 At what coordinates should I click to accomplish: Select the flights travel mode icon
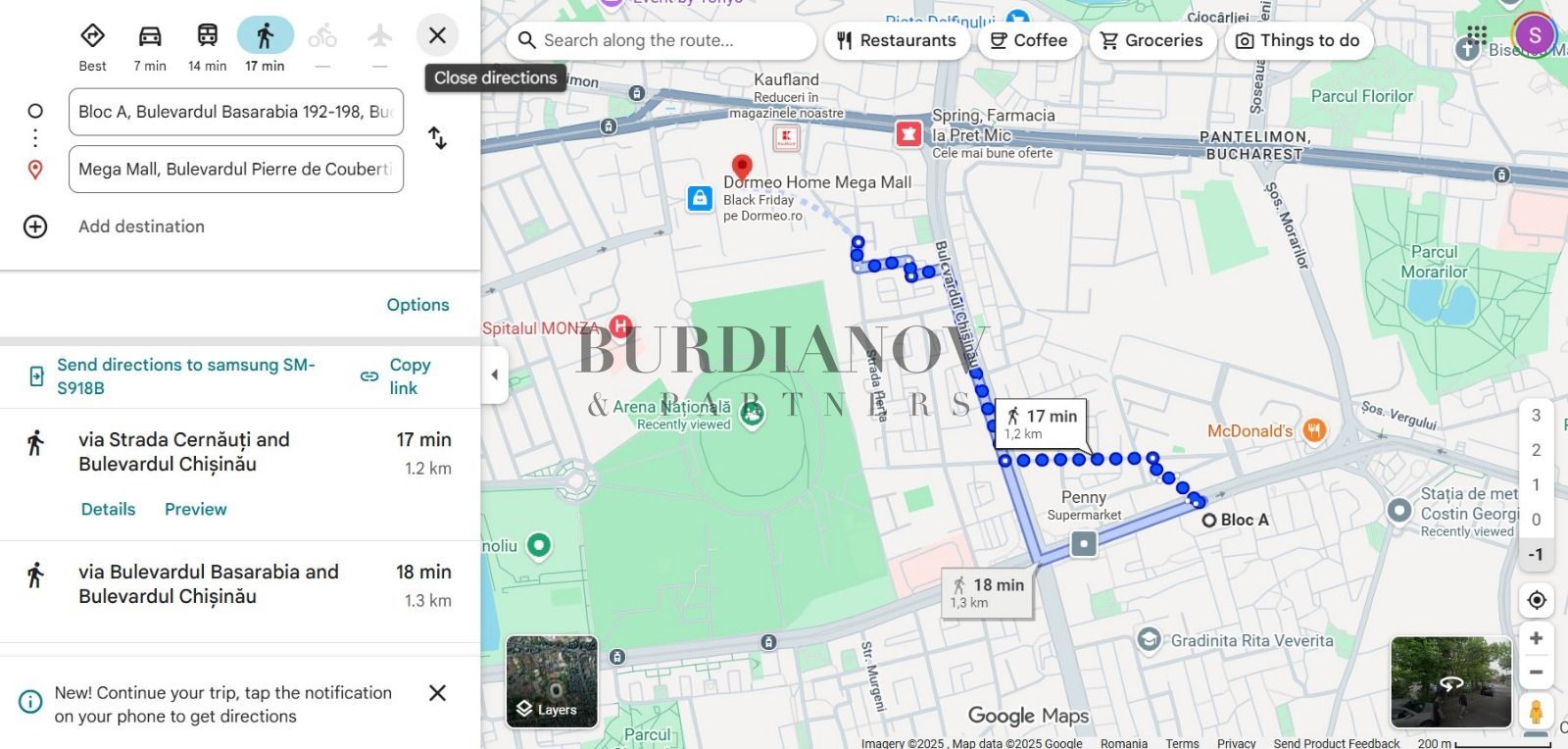tap(380, 36)
